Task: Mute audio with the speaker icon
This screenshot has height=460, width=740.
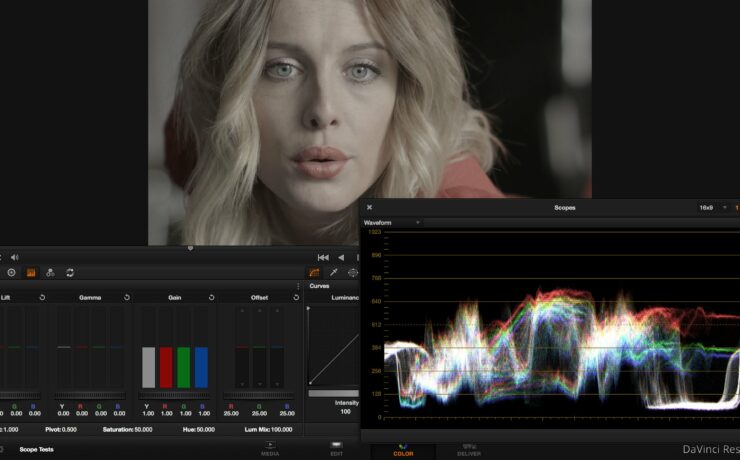Action: (15, 257)
